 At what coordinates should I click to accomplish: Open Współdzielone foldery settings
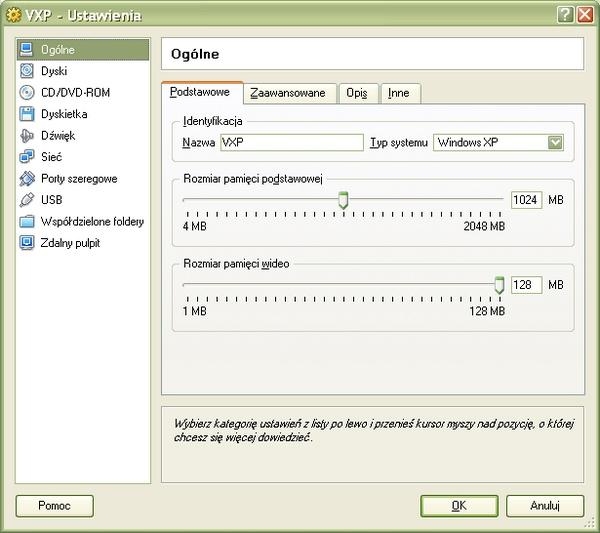pyautogui.click(x=92, y=222)
